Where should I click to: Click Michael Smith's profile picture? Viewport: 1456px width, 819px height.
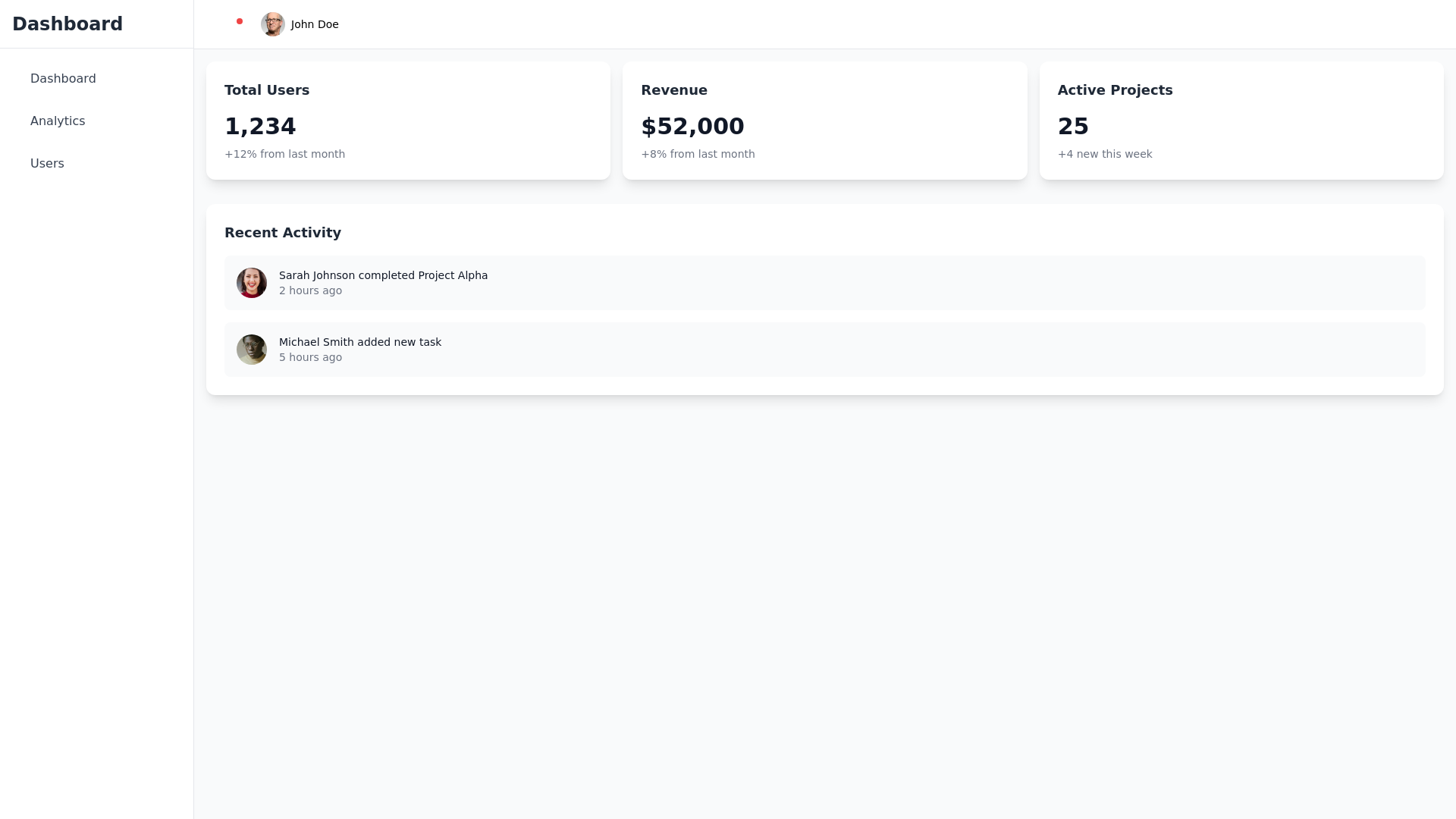point(252,349)
